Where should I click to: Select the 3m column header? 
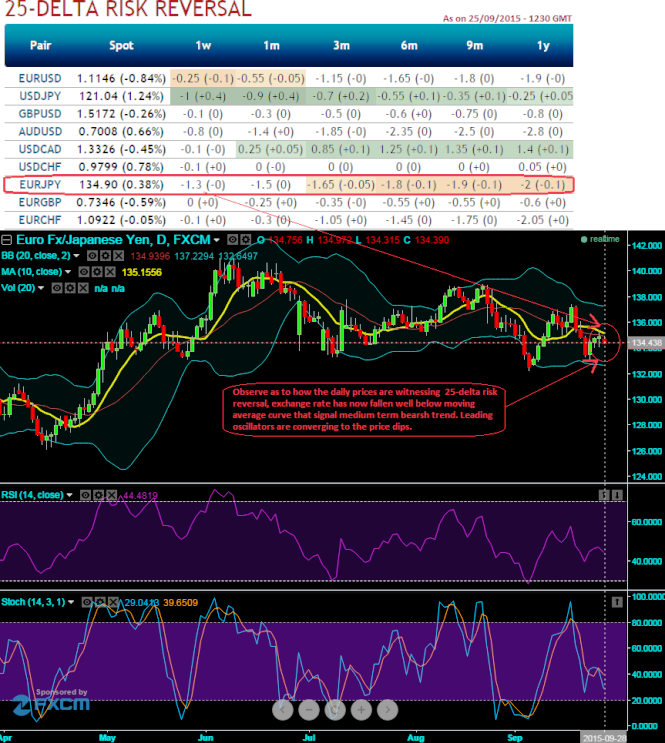341,45
